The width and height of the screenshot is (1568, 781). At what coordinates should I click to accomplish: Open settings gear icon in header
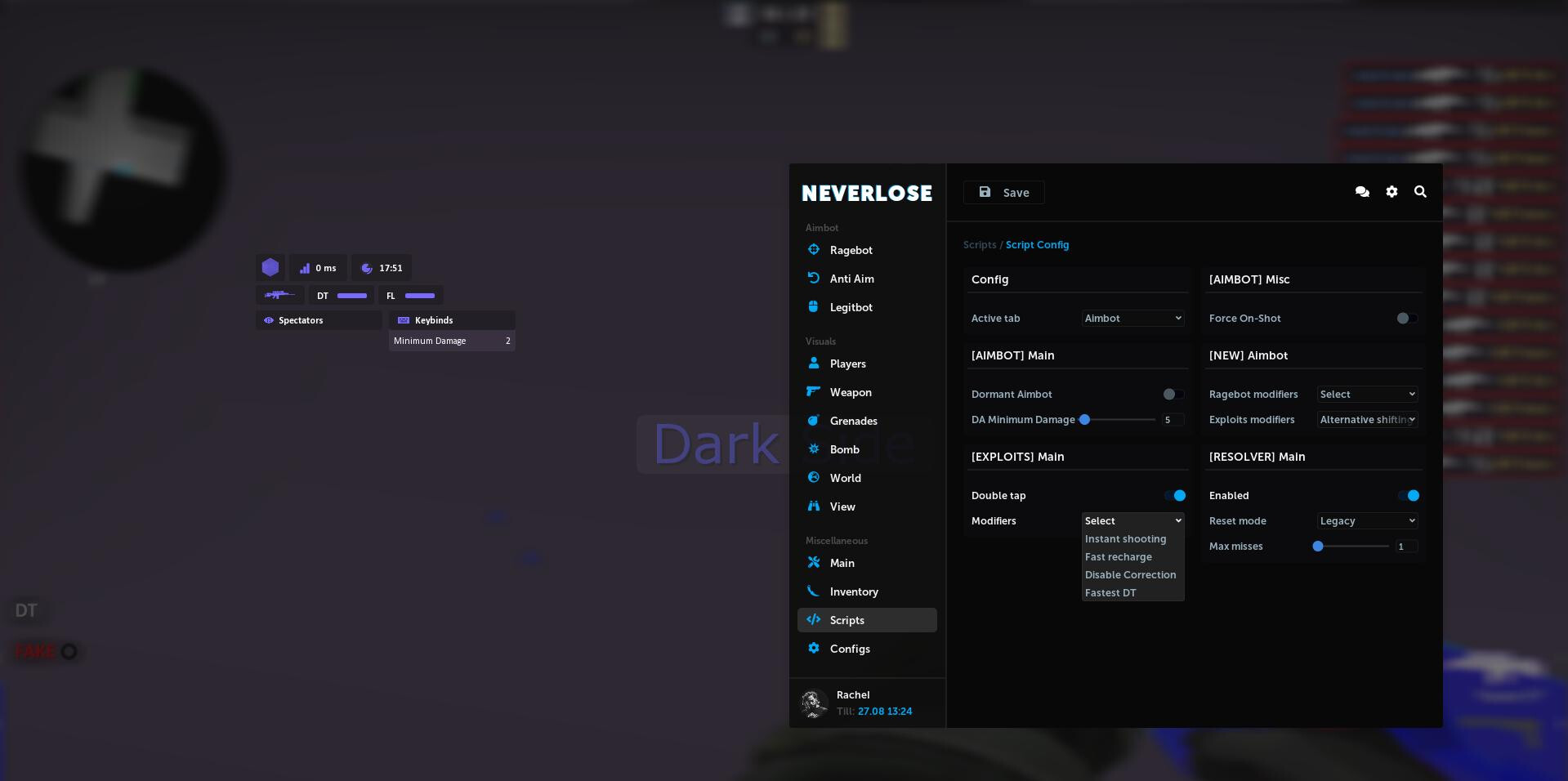coord(1392,191)
